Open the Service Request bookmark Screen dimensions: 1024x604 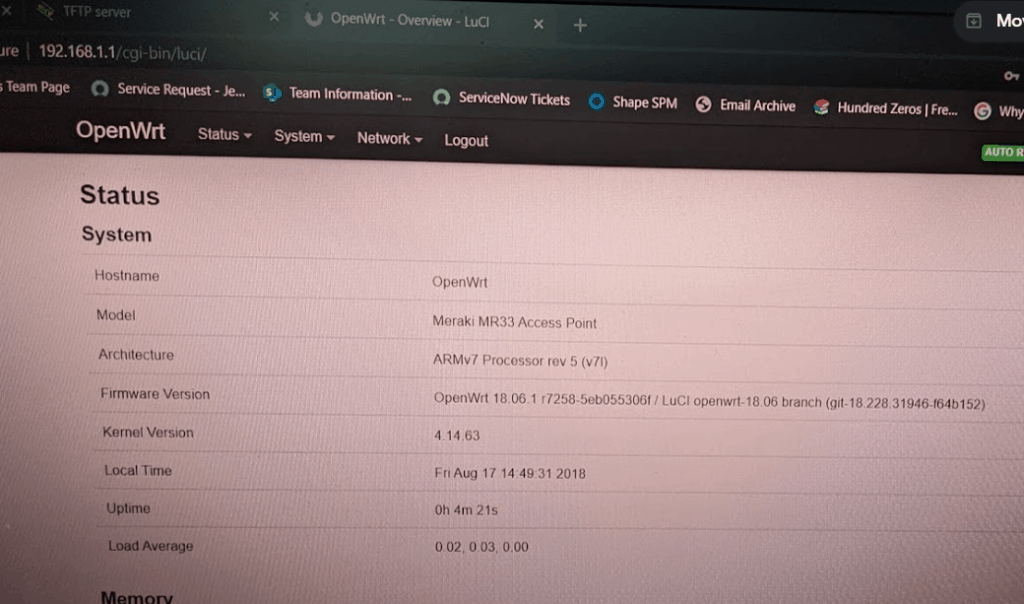coord(168,89)
